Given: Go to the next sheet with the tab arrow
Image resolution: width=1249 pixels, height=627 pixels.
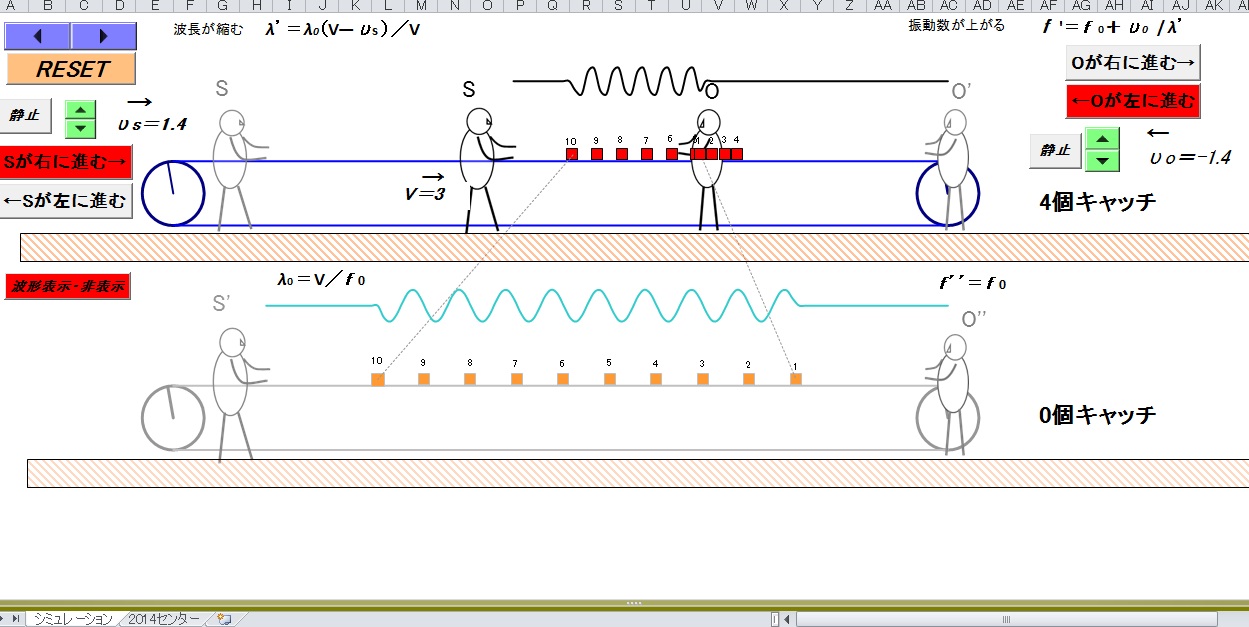Looking at the screenshot, I should point(4,619).
